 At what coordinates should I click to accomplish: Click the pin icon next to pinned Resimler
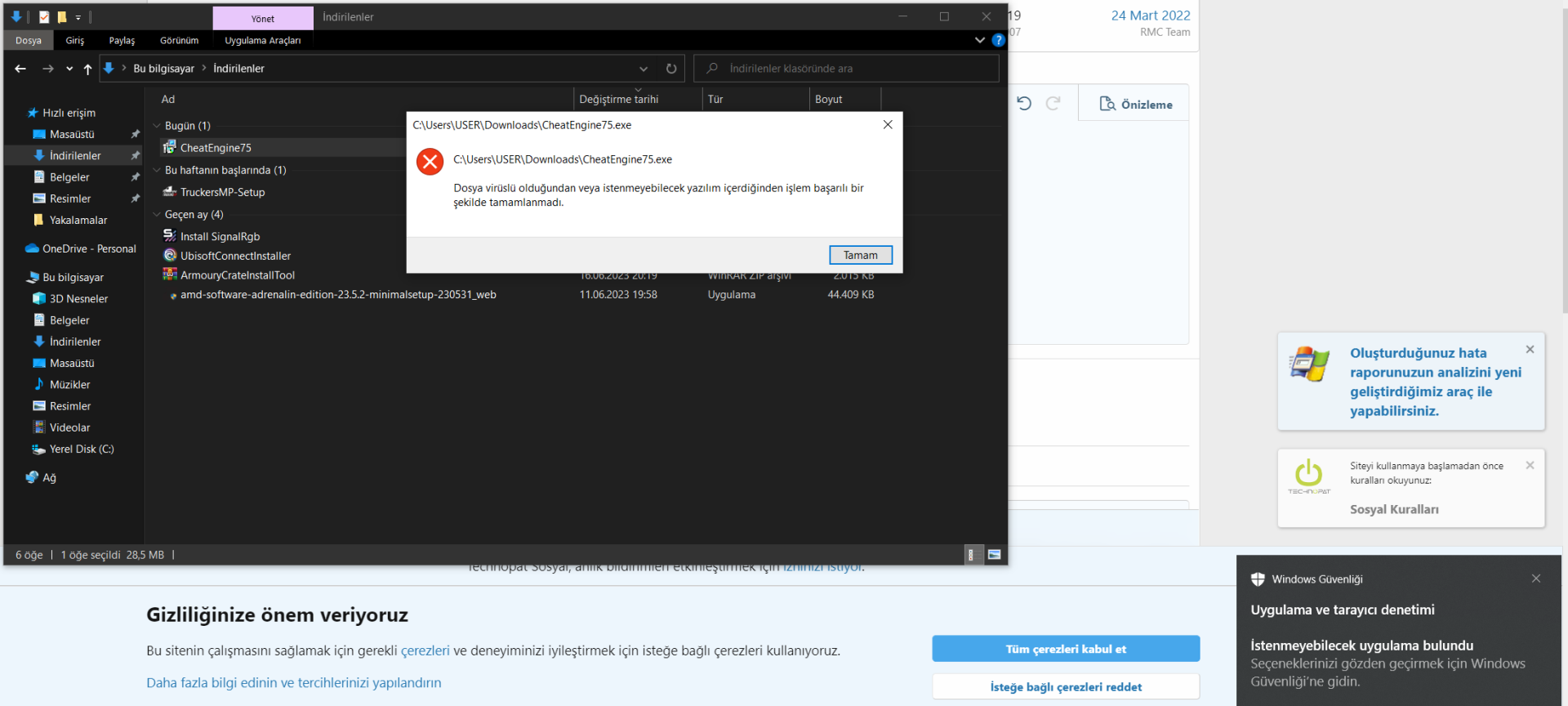(x=136, y=199)
